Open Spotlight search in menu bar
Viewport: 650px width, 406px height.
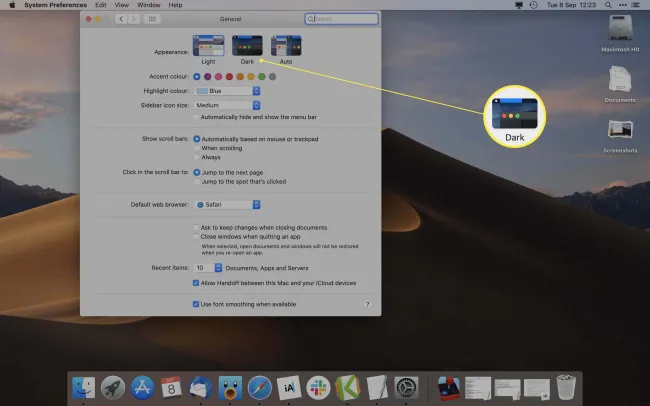pos(610,5)
